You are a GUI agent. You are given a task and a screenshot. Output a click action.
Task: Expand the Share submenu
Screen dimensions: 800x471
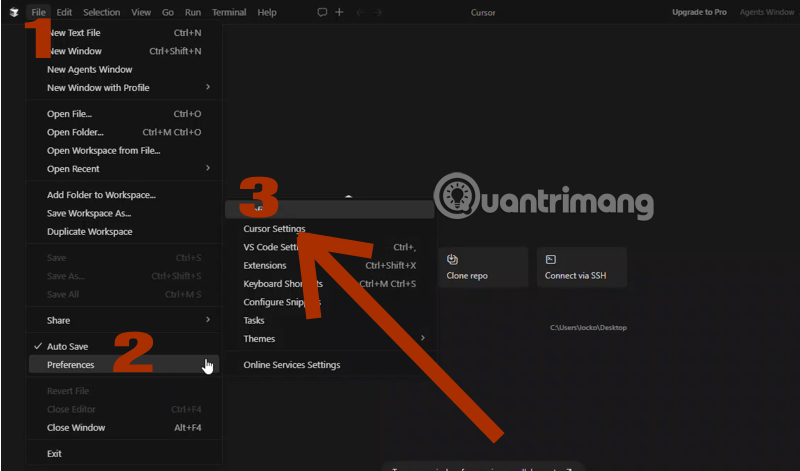tap(58, 320)
